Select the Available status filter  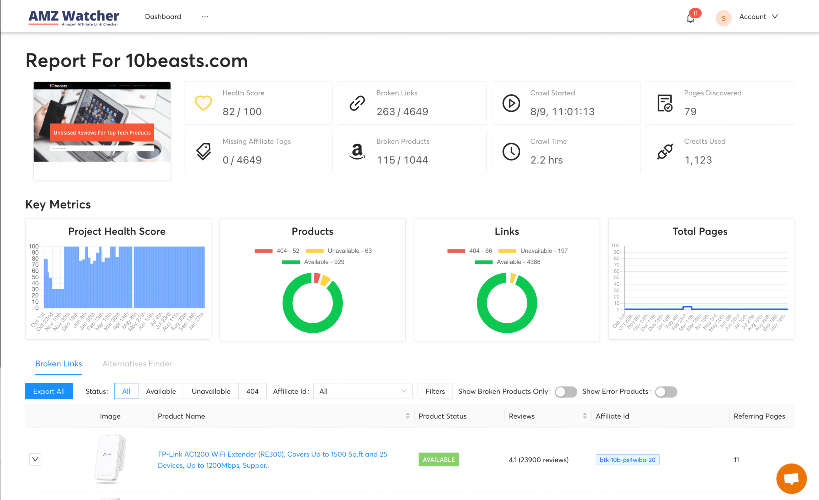point(161,391)
